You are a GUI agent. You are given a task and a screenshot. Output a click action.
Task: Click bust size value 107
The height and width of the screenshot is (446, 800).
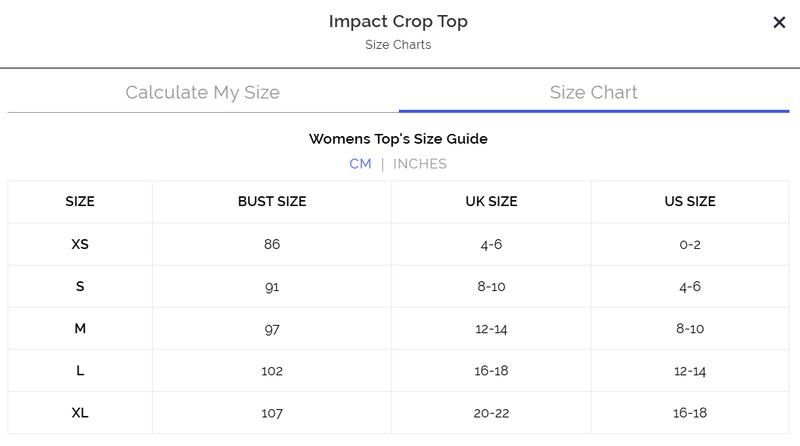tap(272, 412)
